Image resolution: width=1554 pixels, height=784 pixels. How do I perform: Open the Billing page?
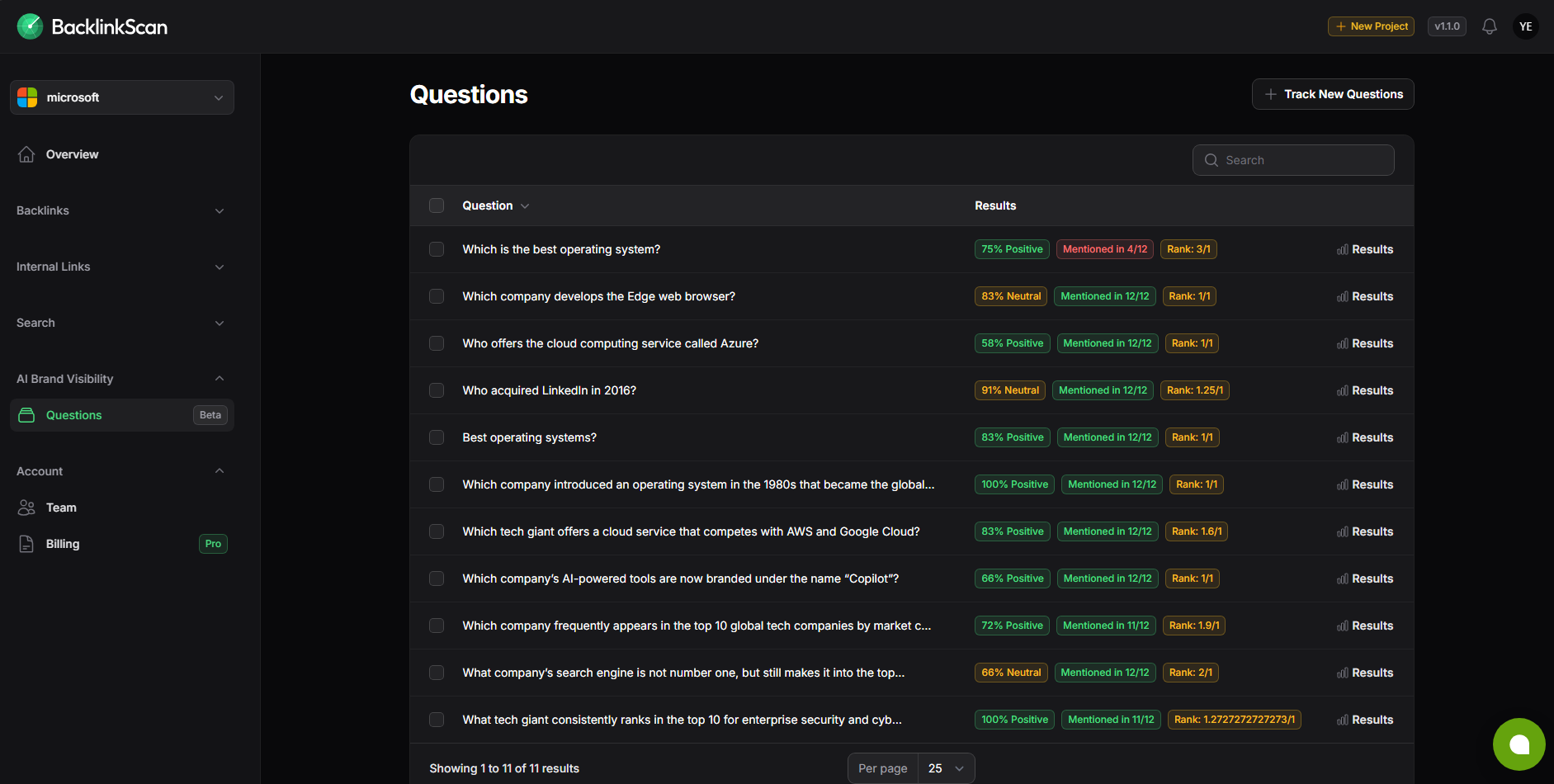122,544
